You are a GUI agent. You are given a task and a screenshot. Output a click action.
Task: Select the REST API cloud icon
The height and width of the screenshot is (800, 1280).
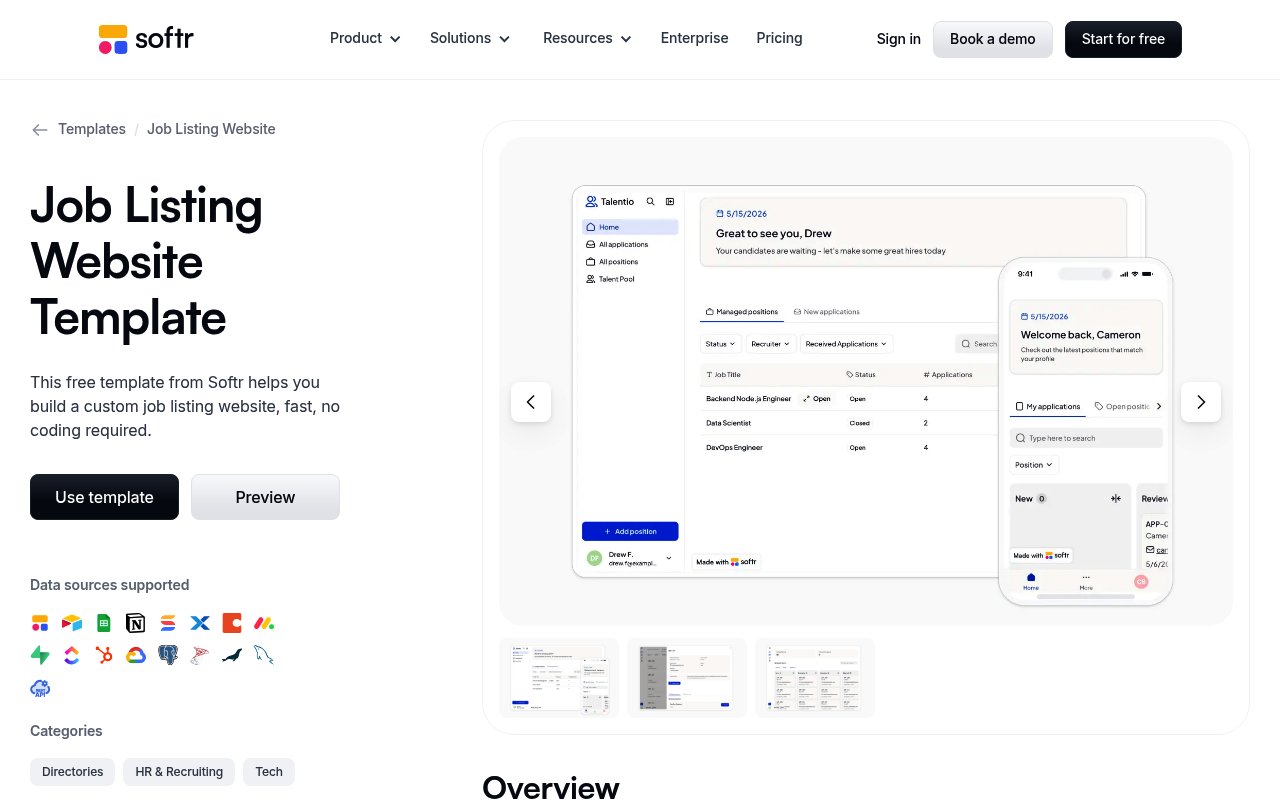click(40, 687)
